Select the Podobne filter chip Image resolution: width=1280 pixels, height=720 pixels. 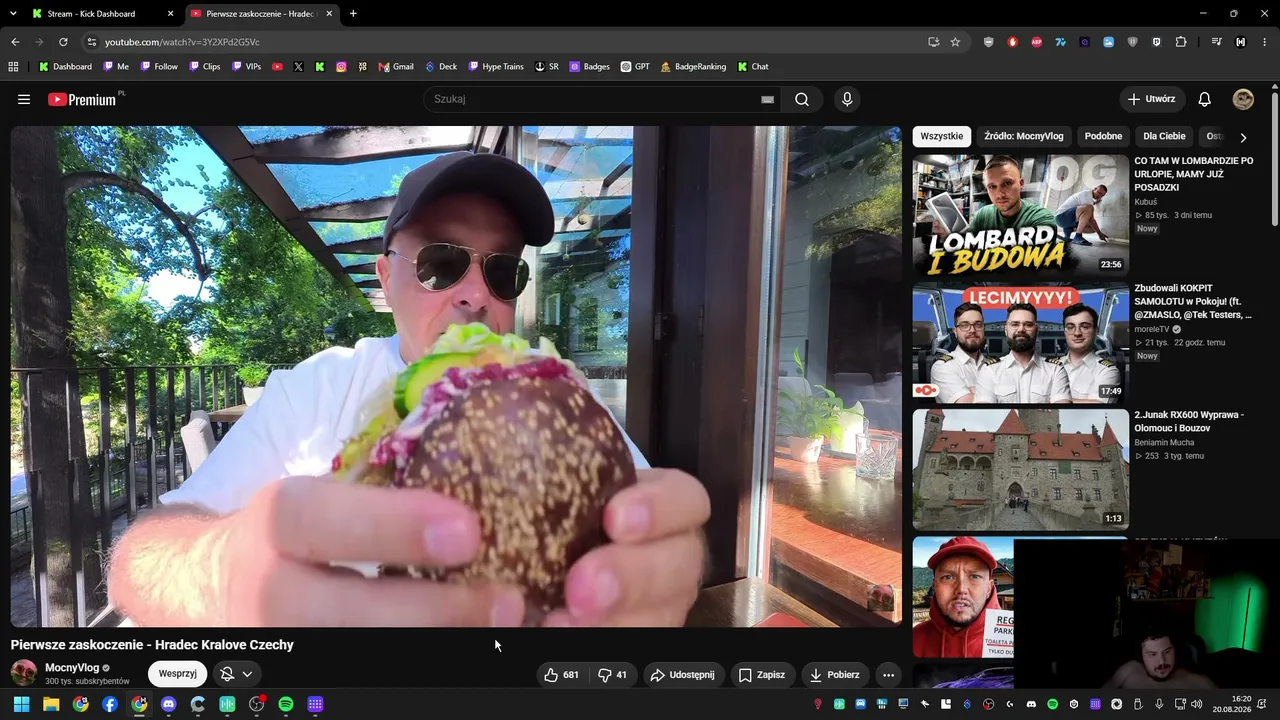pyautogui.click(x=1103, y=136)
